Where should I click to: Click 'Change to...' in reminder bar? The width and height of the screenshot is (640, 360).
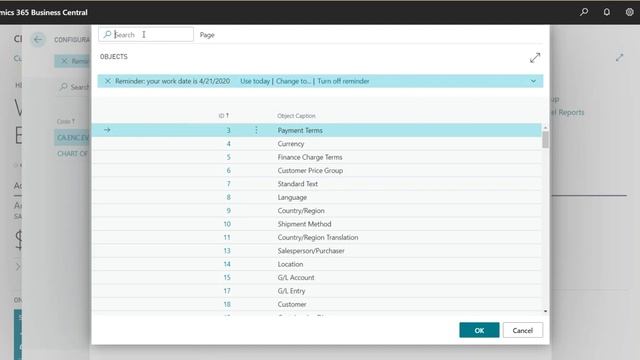[x=293, y=81]
